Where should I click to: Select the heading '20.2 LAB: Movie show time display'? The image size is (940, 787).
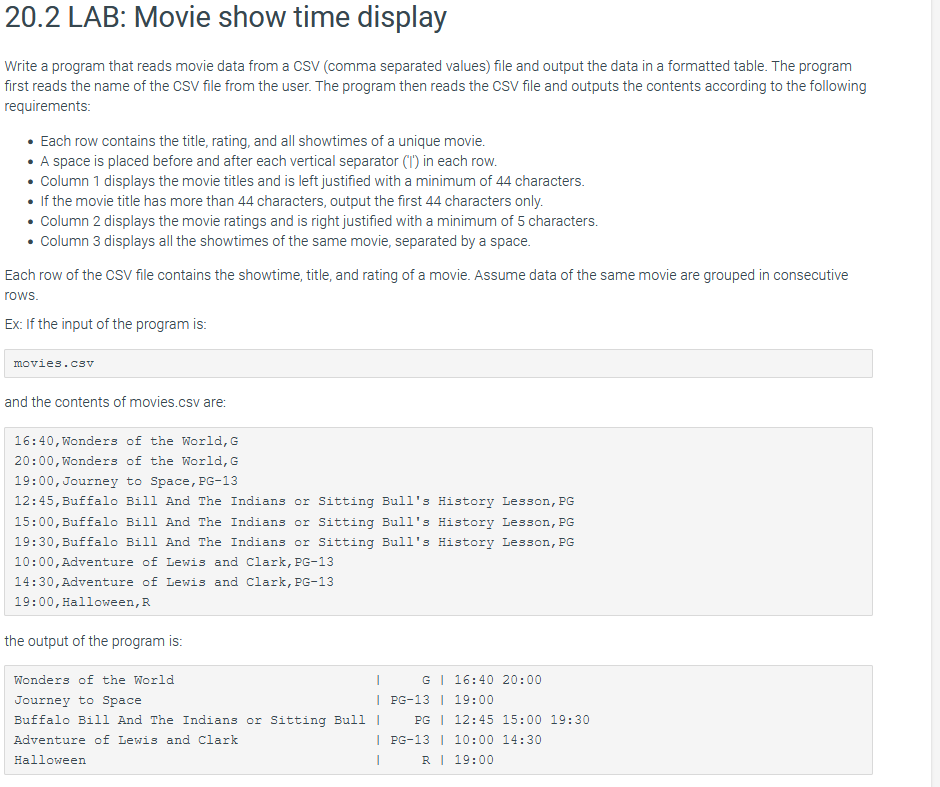pyautogui.click(x=227, y=18)
